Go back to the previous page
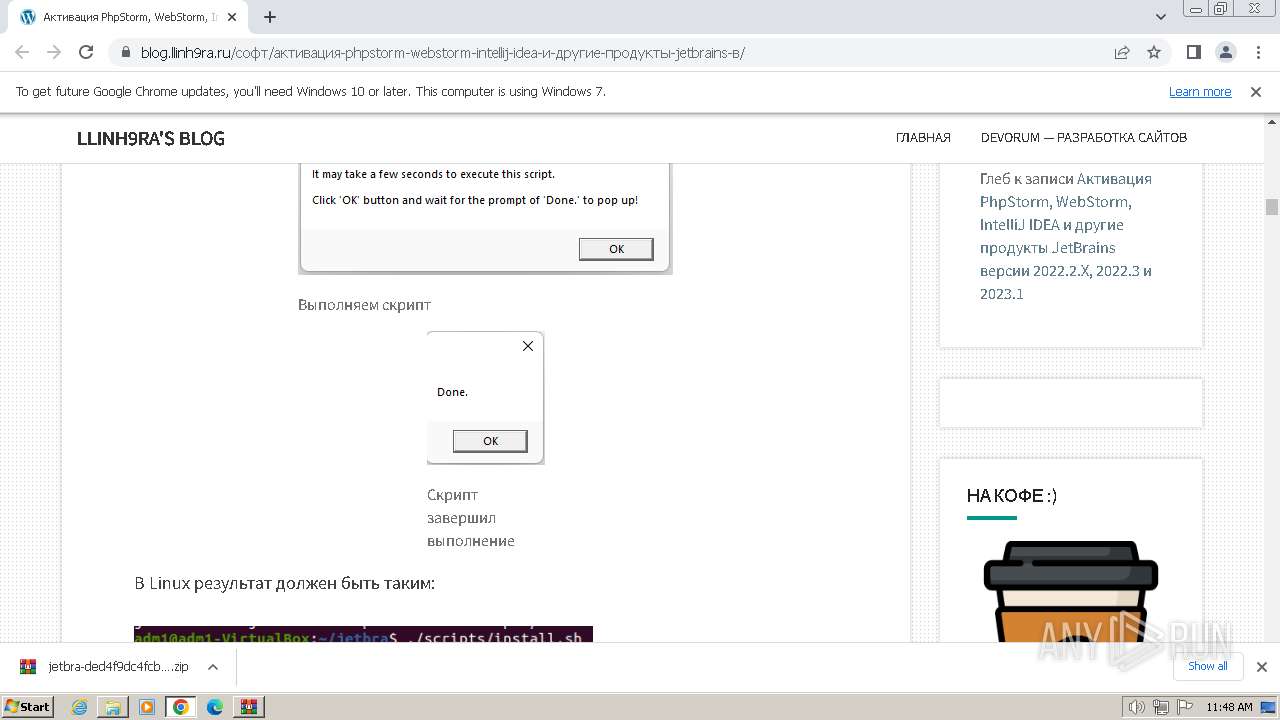 click(22, 52)
